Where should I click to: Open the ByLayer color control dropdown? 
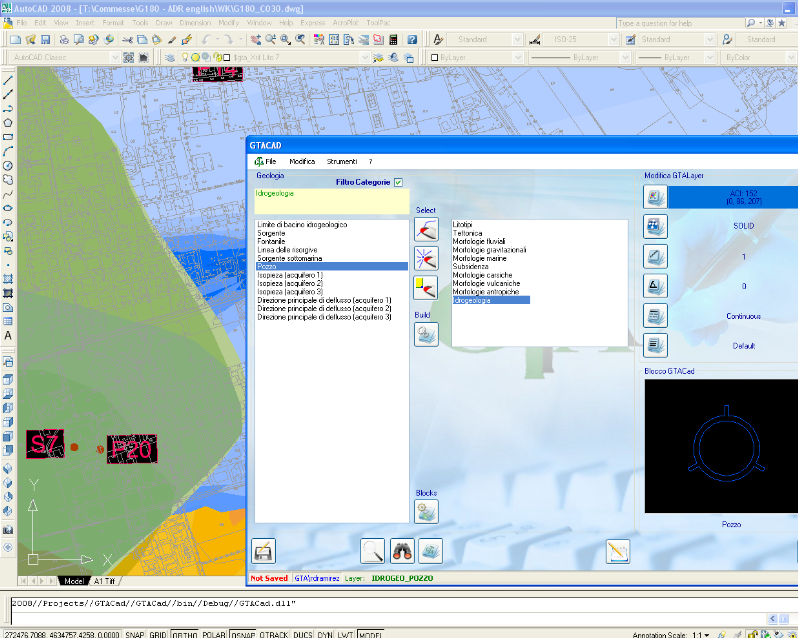coord(518,57)
